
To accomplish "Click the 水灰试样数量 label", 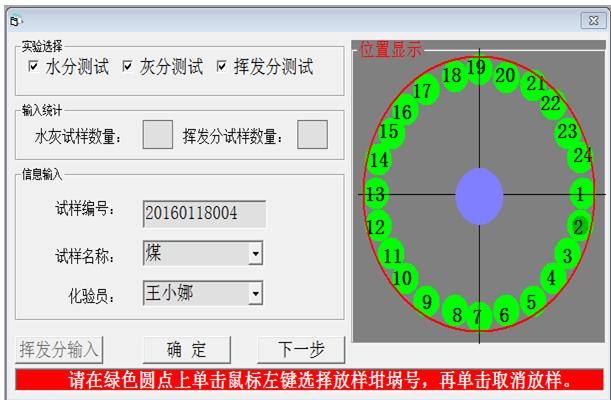I will (x=78, y=137).
